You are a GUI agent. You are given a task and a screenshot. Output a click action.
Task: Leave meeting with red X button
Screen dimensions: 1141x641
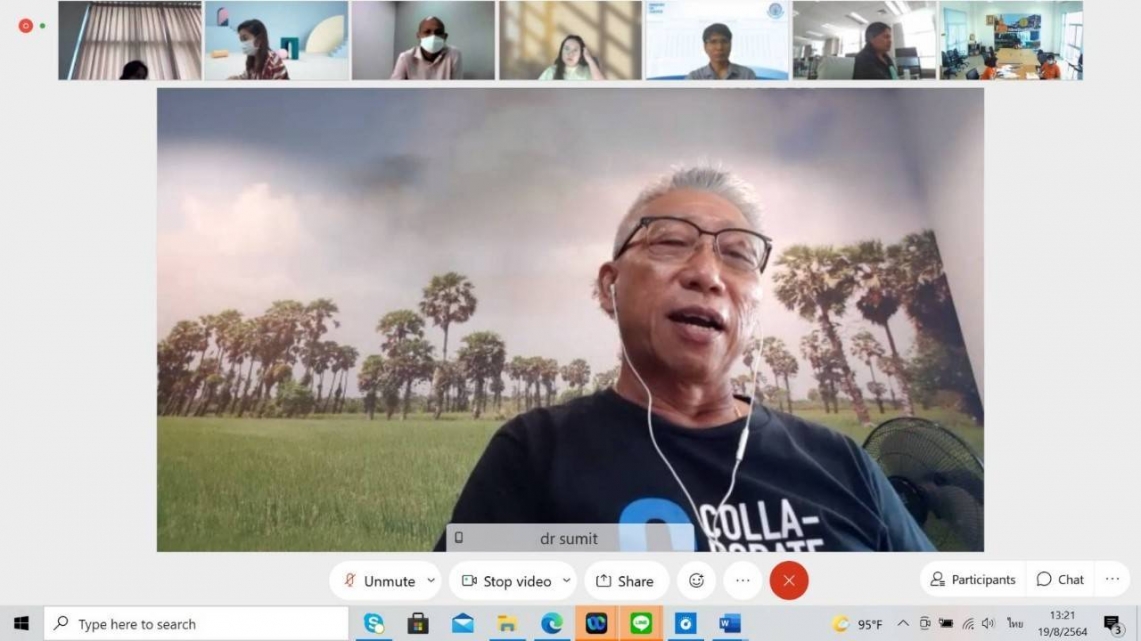point(789,581)
